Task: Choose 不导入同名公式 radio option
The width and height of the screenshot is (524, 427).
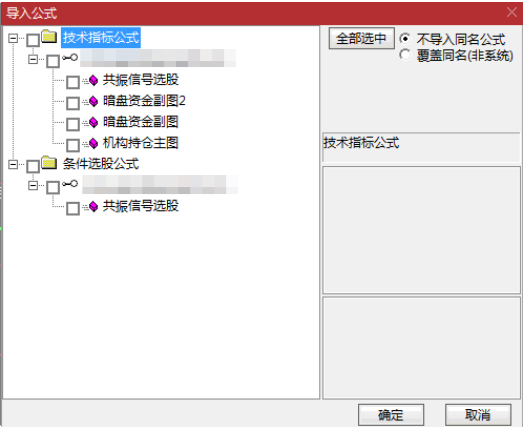Action: pos(405,38)
